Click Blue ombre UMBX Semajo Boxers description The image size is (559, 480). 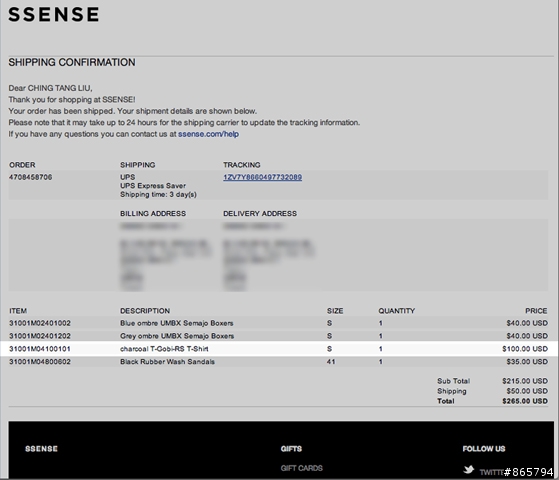click(x=177, y=323)
